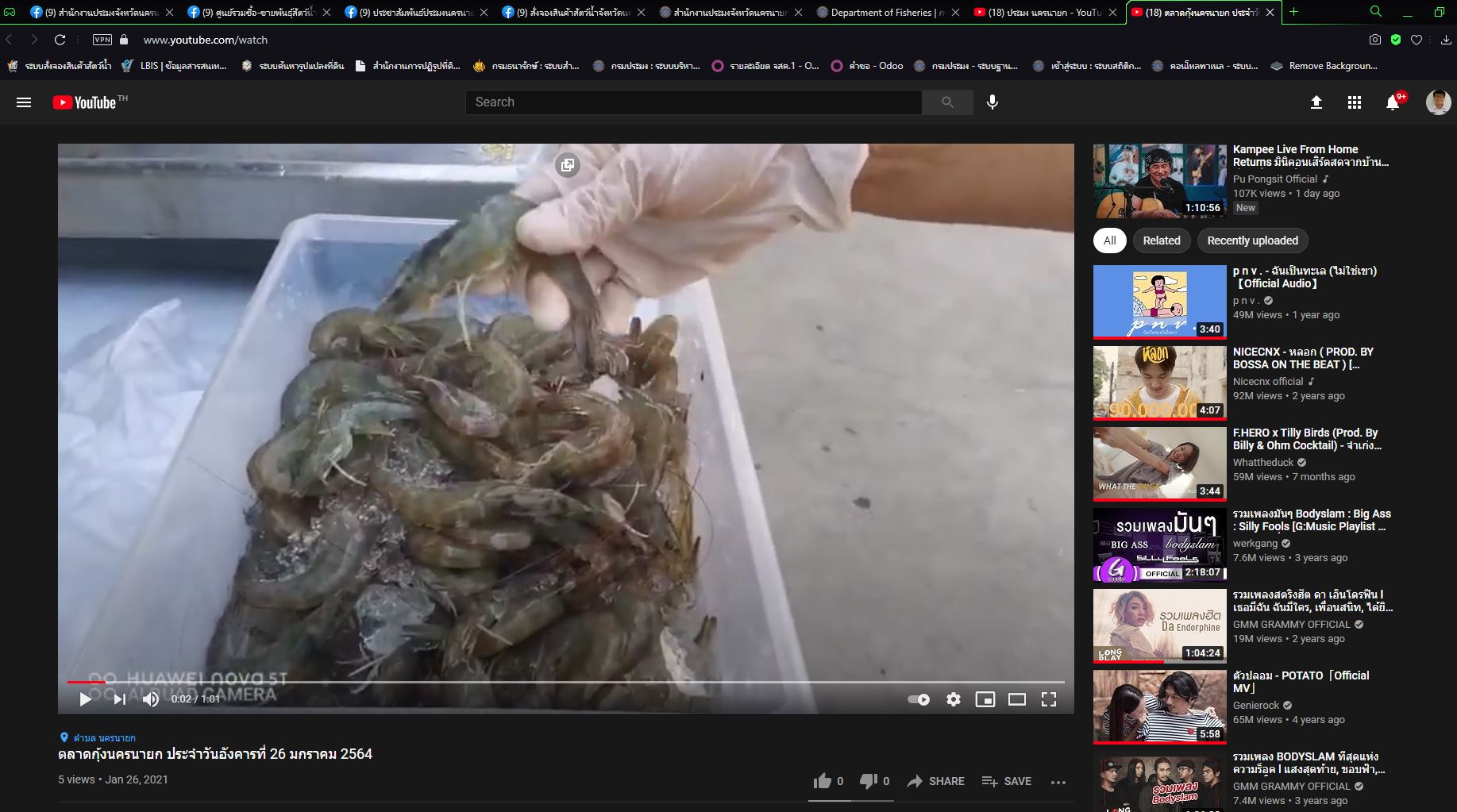Open YouTube apps grid icon

1355,102
